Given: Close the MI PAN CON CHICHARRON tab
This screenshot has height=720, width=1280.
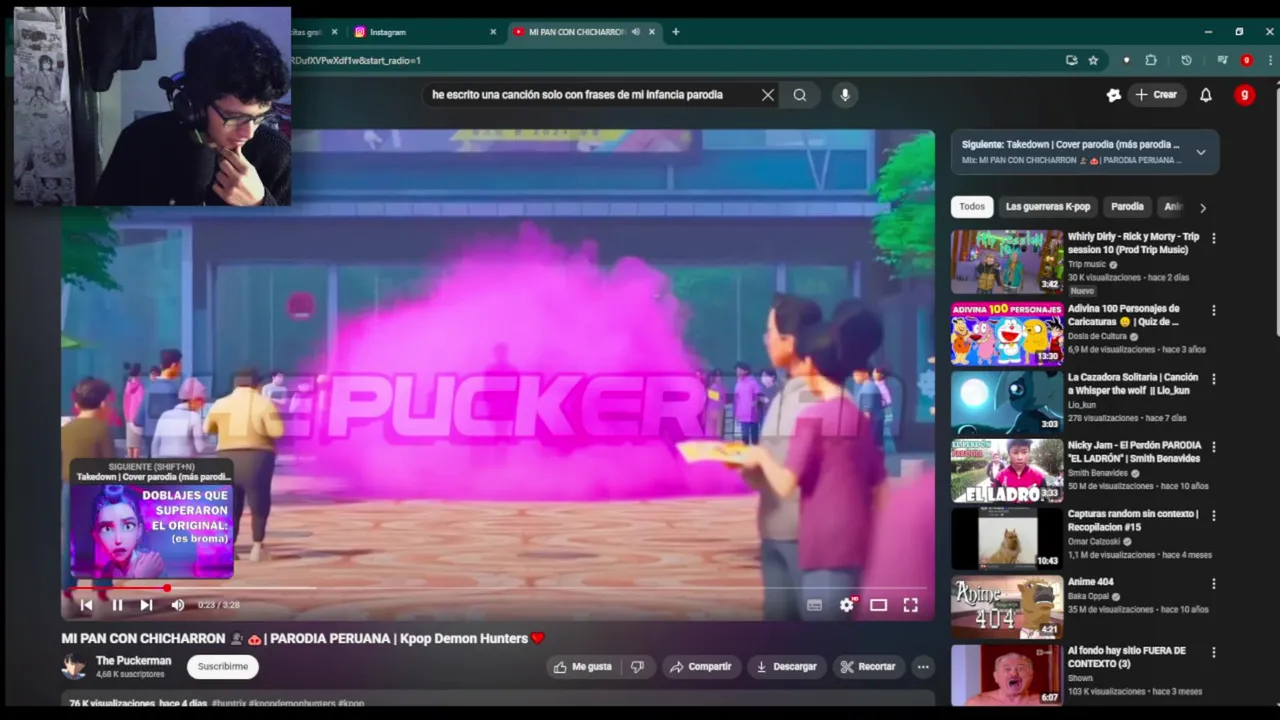Looking at the screenshot, I should 652,32.
